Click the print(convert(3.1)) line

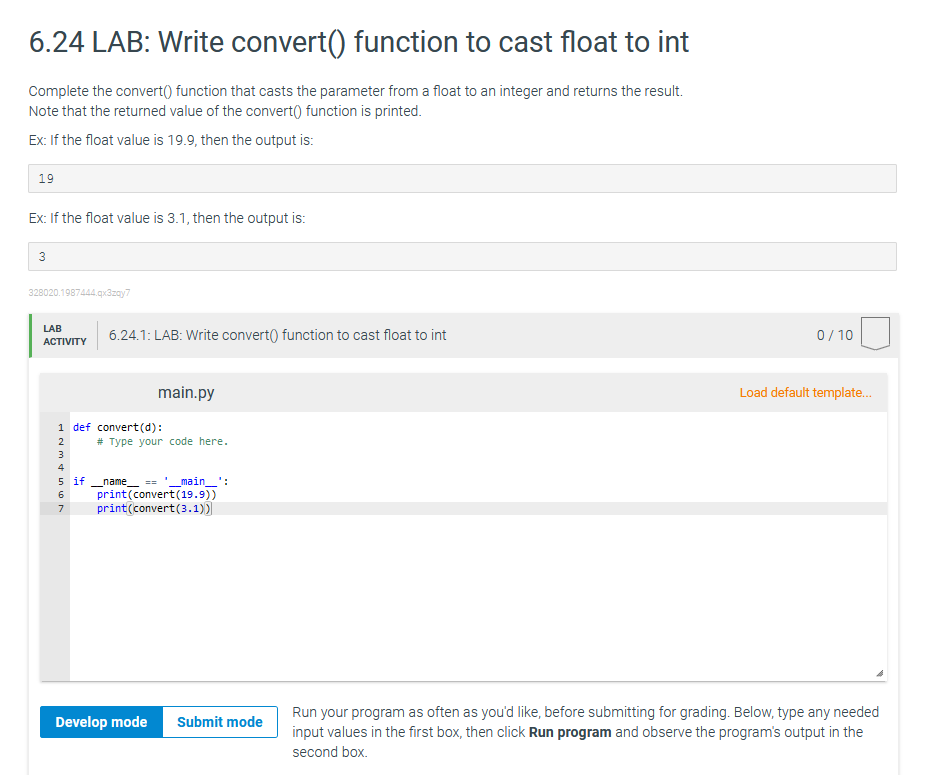[x=152, y=508]
